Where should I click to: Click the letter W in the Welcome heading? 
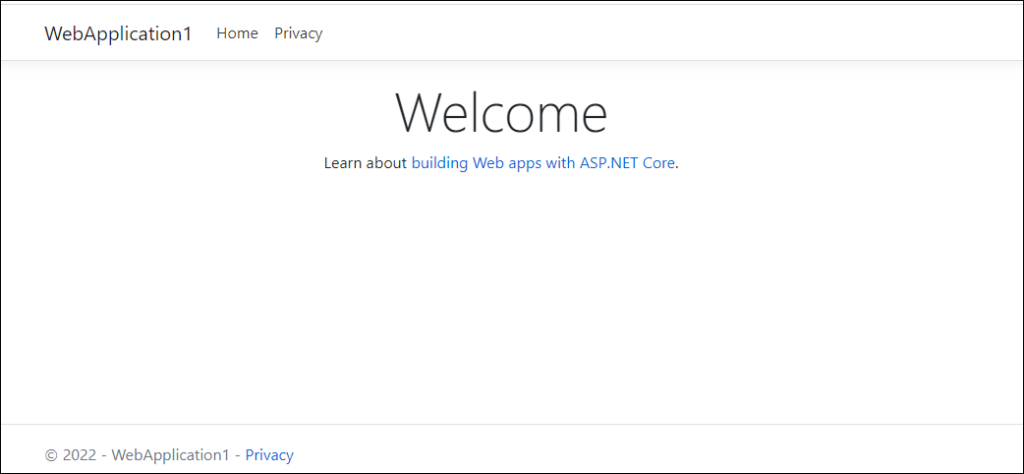418,112
